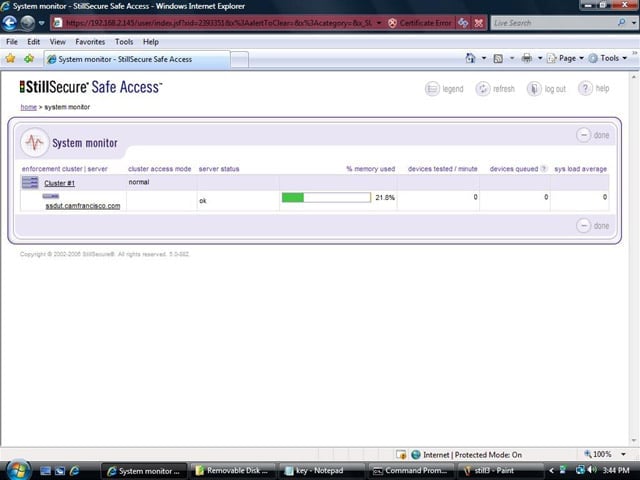The height and width of the screenshot is (480, 640).
Task: Click the Favorites Center star icon
Action: [x=10, y=59]
